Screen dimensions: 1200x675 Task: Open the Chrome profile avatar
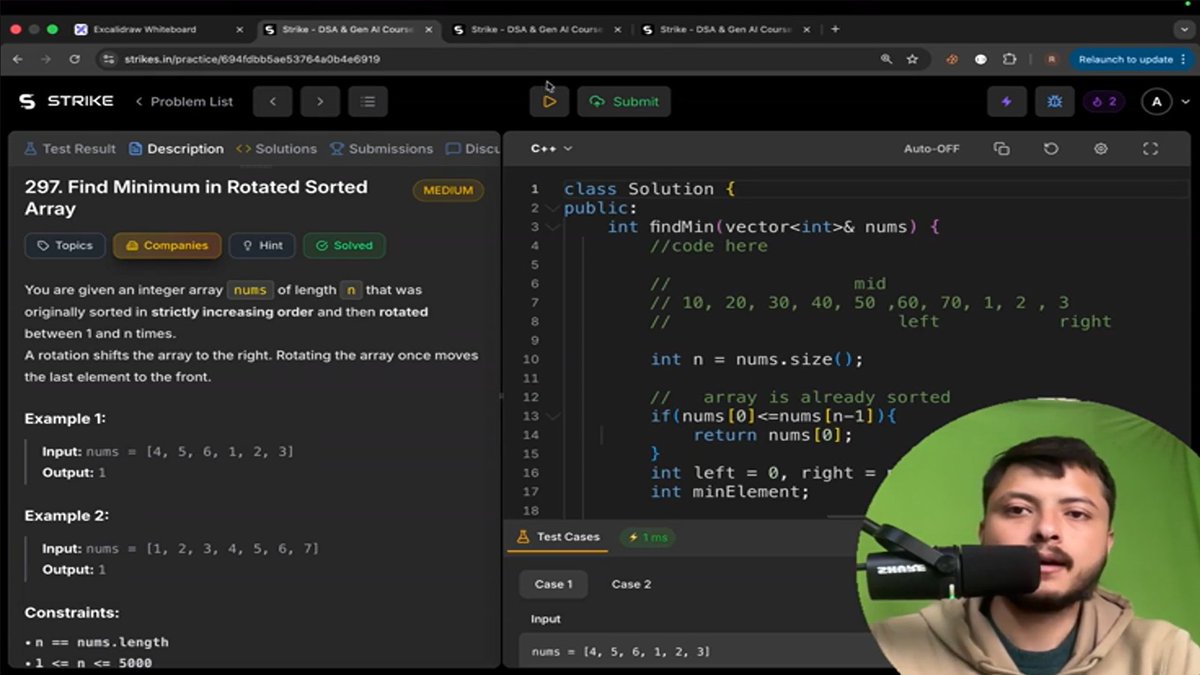click(1051, 59)
